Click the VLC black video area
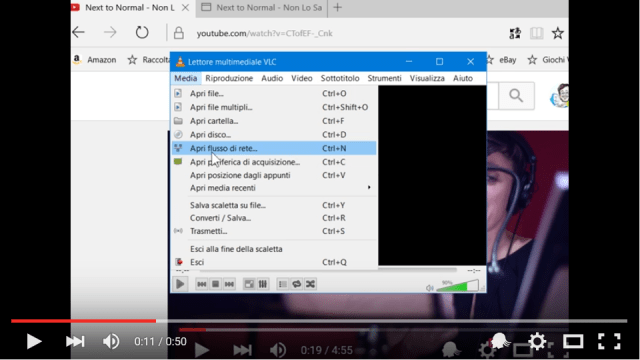The height and width of the screenshot is (360, 640). [432, 176]
